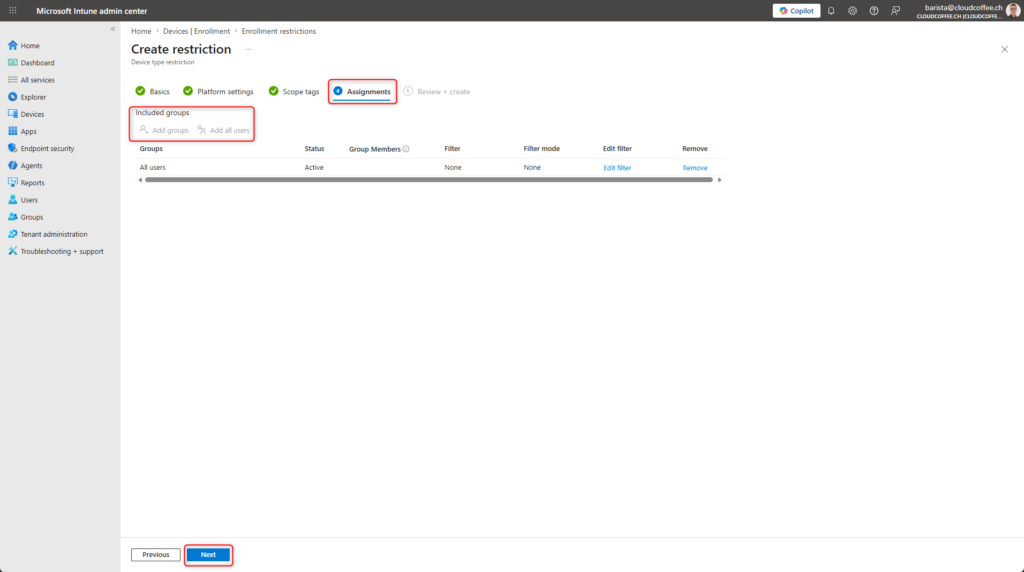Click the All services icon
Viewport: 1024px width, 572px height.
click(12, 80)
